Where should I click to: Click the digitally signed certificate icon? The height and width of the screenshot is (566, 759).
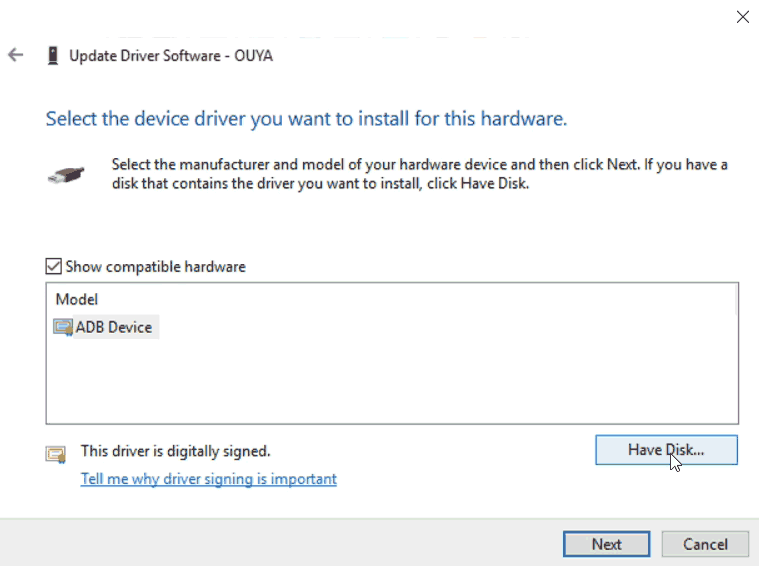[56, 454]
